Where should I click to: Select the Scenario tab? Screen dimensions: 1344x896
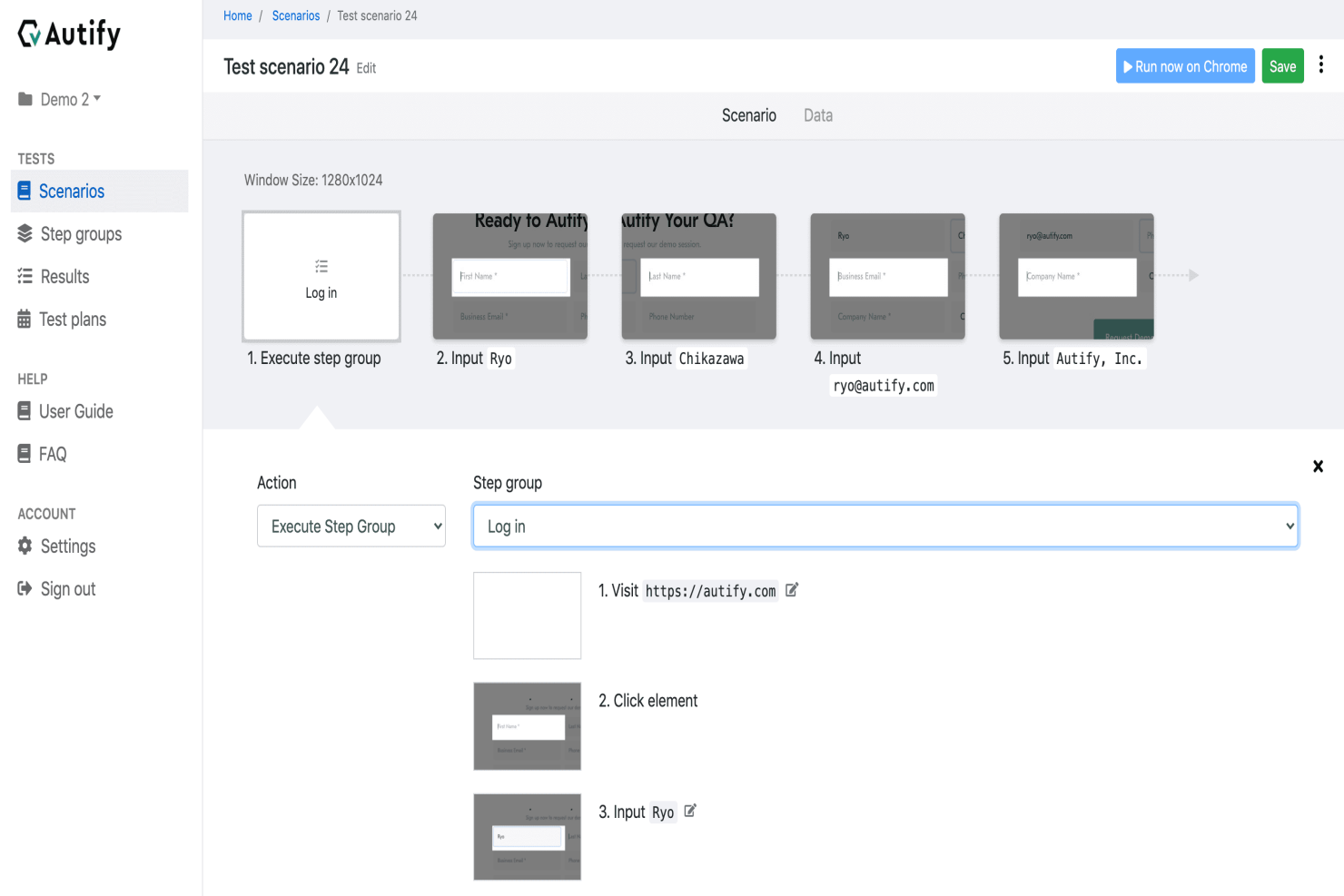(749, 115)
